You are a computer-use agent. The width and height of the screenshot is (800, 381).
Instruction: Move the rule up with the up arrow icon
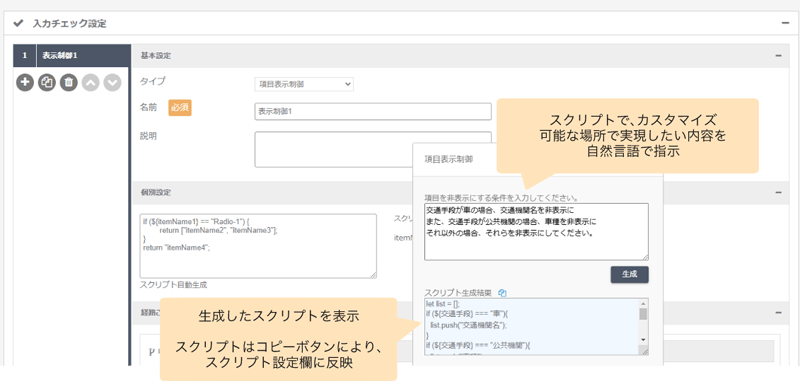click(90, 82)
